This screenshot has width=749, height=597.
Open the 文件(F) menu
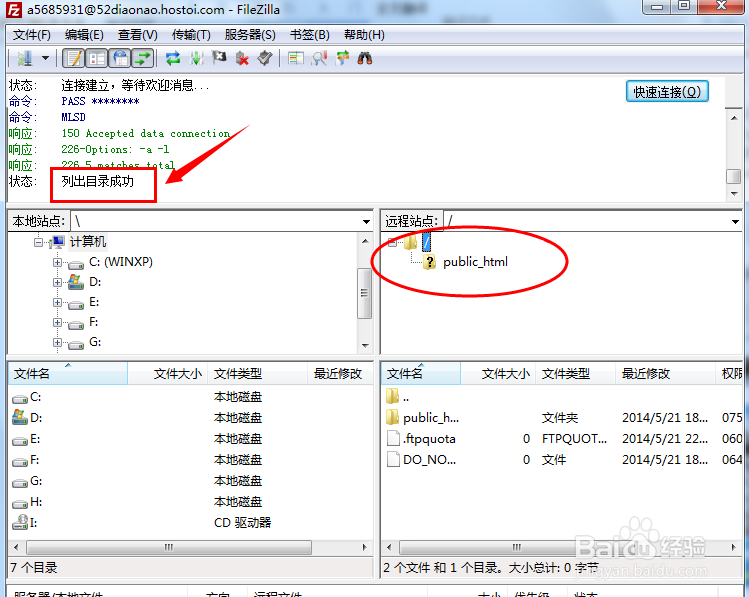tap(32, 35)
